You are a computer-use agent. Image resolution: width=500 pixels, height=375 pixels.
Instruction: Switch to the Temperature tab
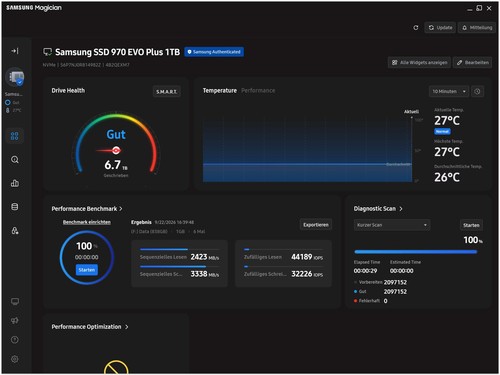pos(220,90)
